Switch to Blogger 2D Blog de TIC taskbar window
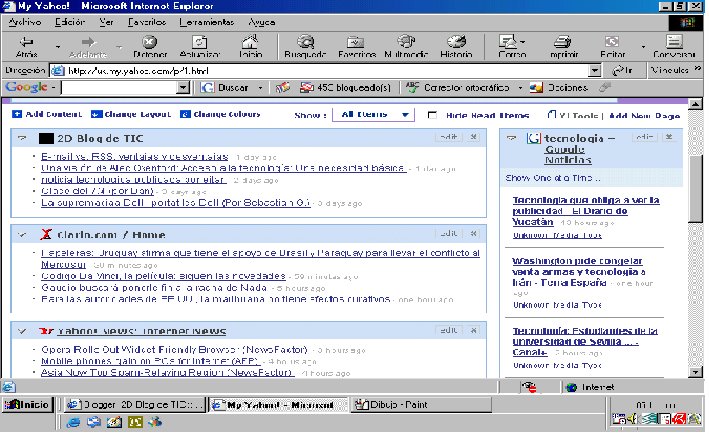 coord(134,405)
